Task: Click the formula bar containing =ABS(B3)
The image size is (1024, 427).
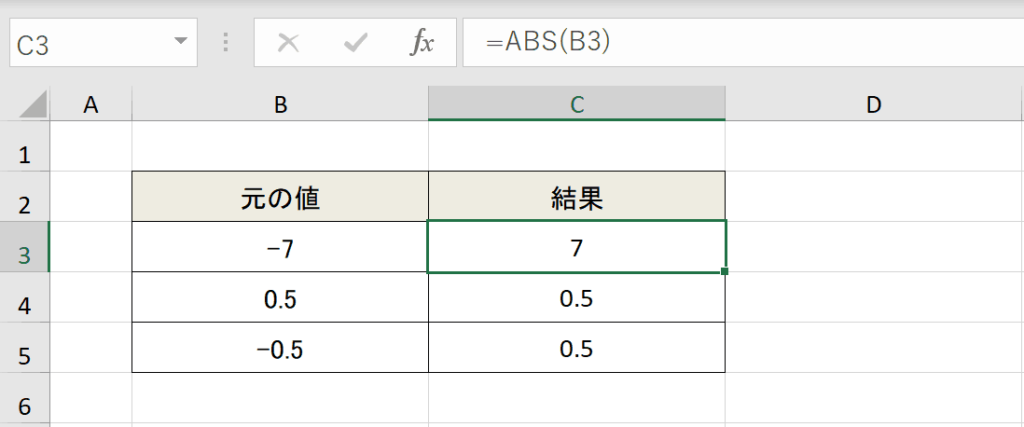Action: [743, 43]
